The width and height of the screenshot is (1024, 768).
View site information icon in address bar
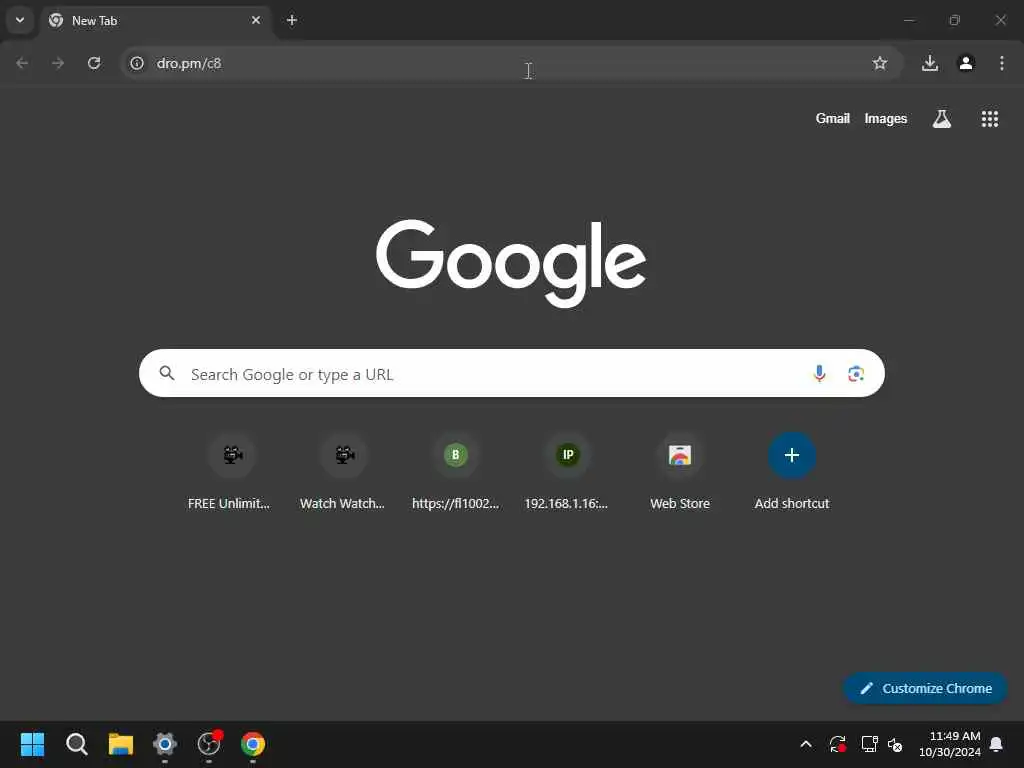136,63
